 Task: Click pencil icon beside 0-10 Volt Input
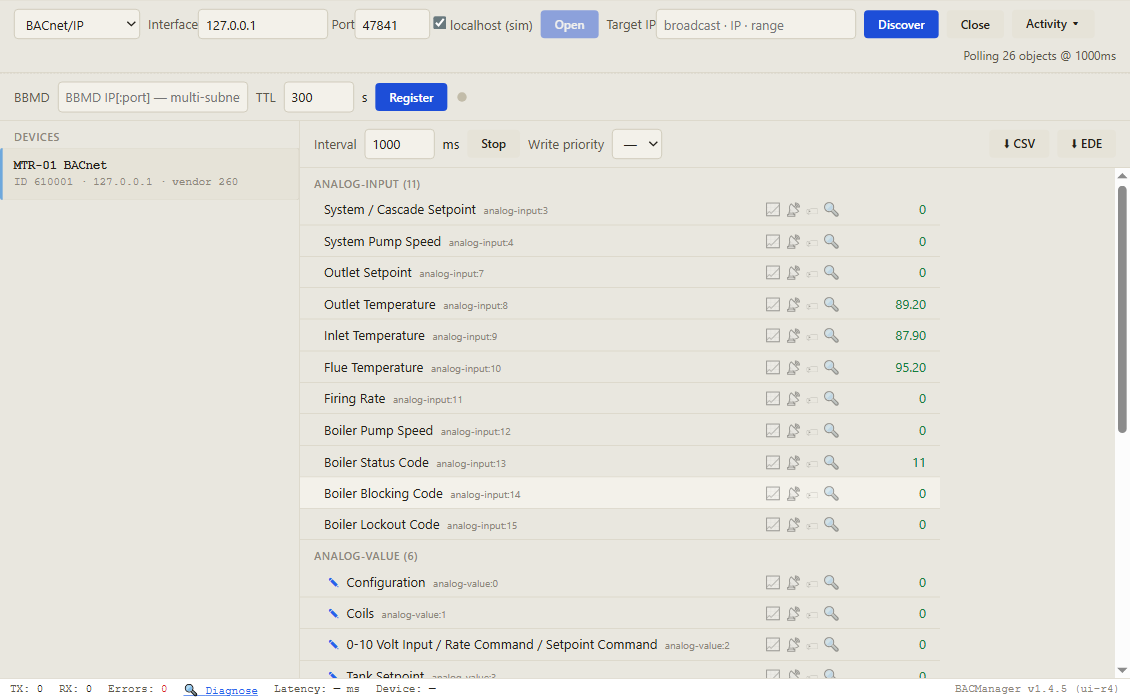pos(334,644)
